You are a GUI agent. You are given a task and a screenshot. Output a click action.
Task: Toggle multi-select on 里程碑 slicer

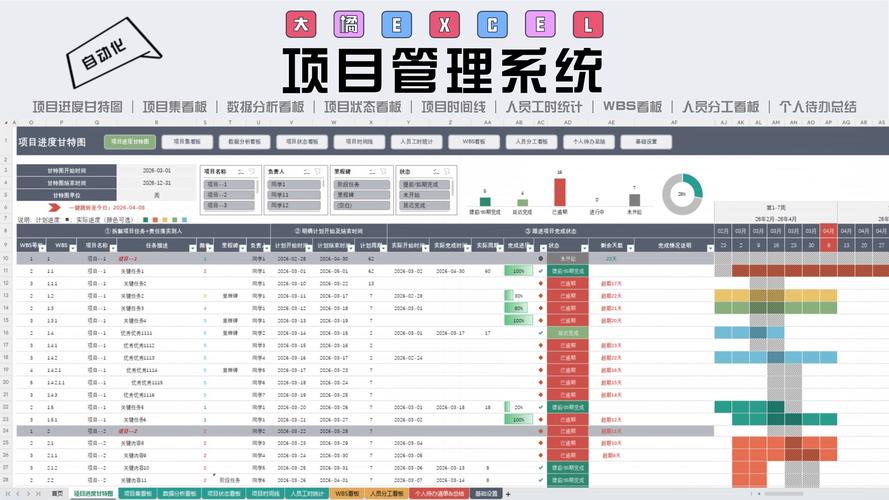click(x=372, y=171)
